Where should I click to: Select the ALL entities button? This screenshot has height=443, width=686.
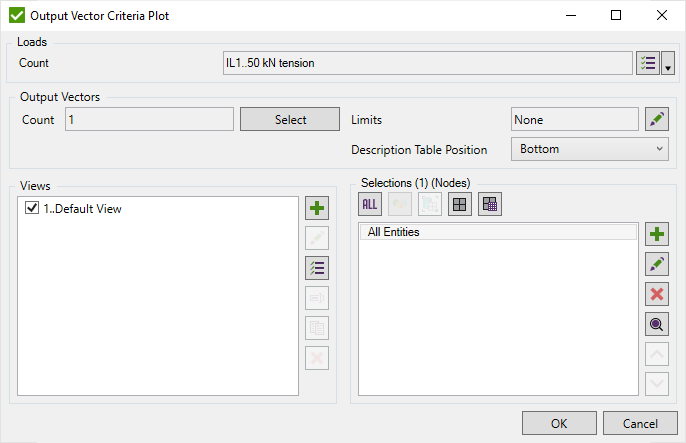click(x=370, y=204)
